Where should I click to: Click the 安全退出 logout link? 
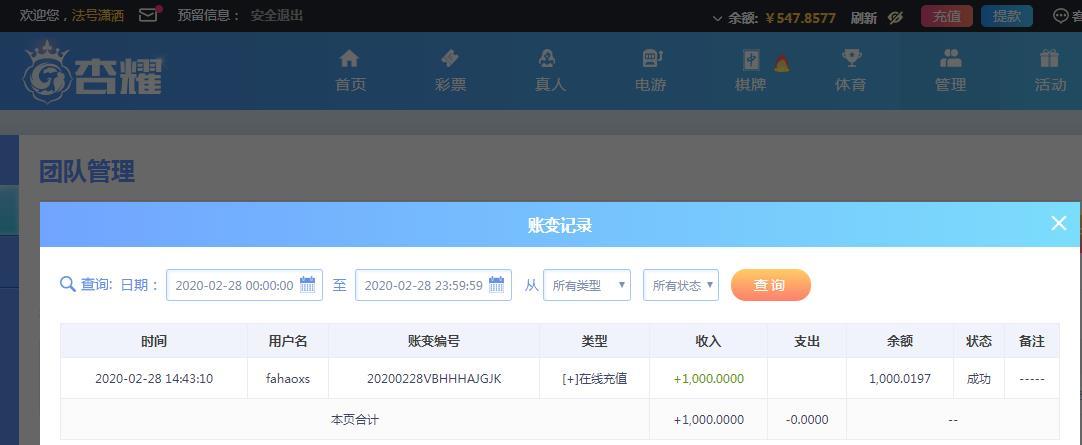point(277,15)
